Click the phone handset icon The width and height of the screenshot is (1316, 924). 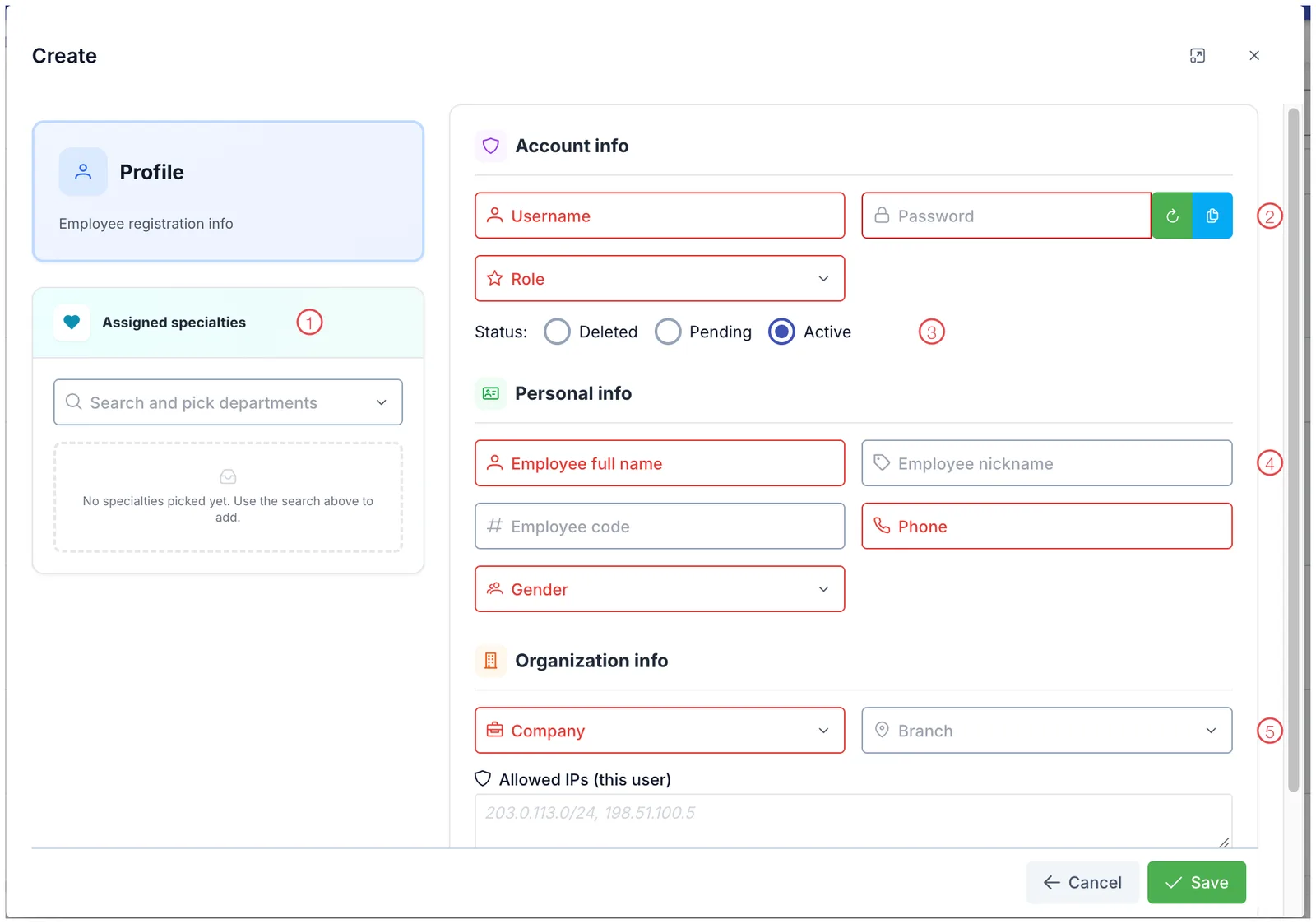coord(882,526)
